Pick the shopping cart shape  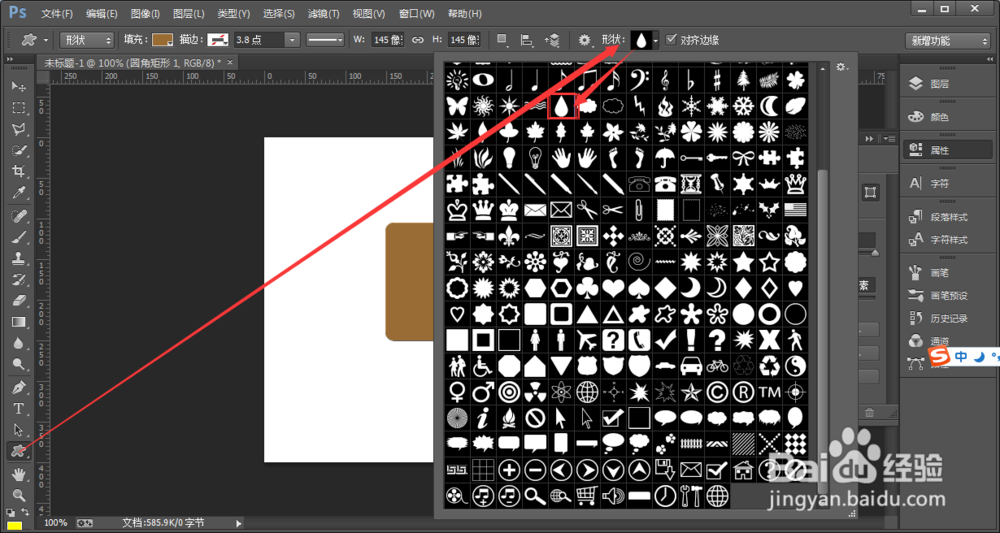(587, 495)
